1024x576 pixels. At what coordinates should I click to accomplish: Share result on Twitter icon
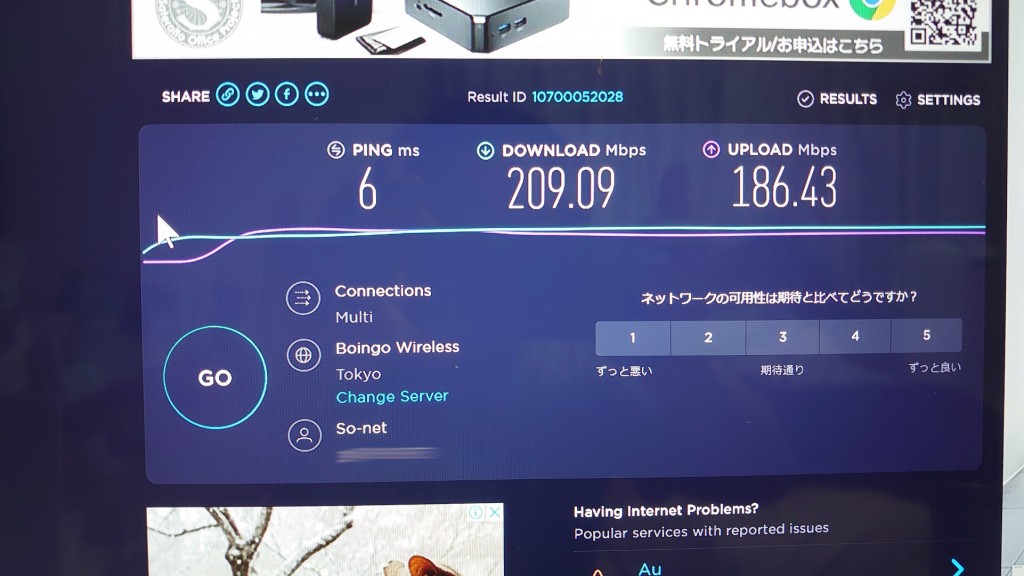click(257, 95)
